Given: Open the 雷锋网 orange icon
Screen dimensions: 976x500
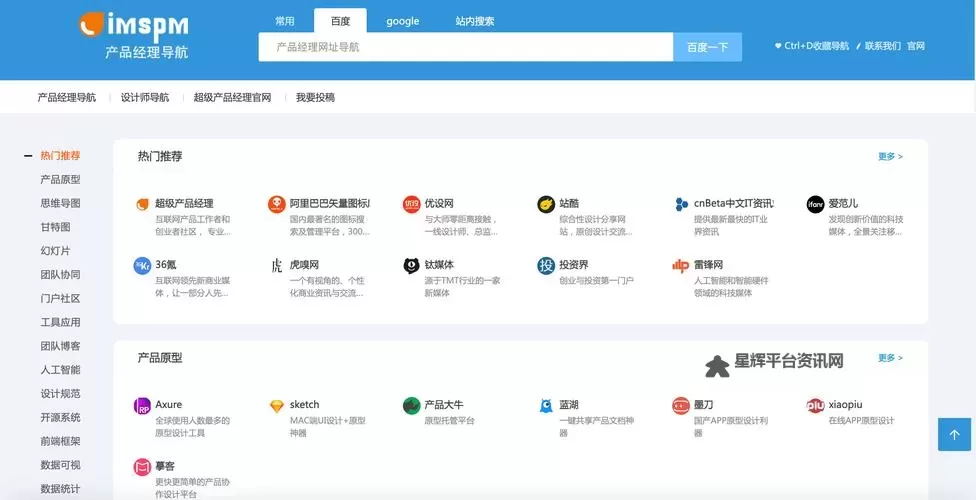Looking at the screenshot, I should [680, 266].
